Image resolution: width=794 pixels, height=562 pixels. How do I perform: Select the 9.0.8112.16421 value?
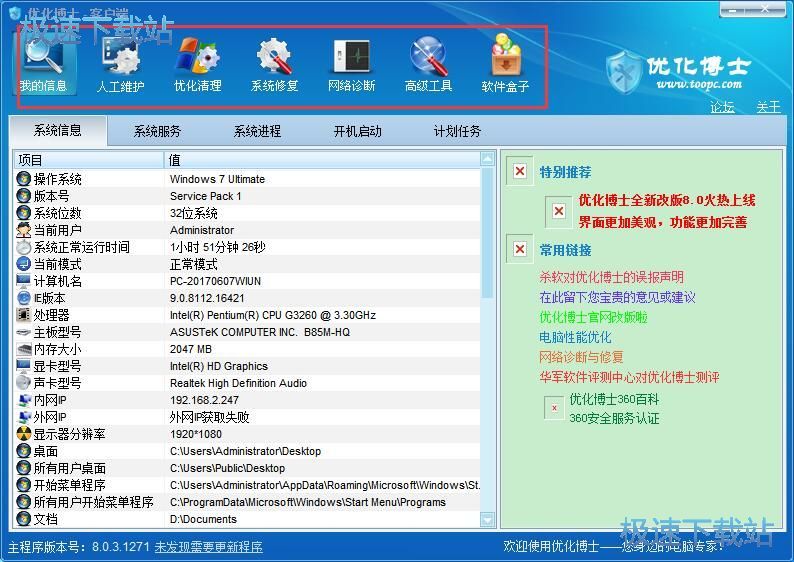pos(207,298)
